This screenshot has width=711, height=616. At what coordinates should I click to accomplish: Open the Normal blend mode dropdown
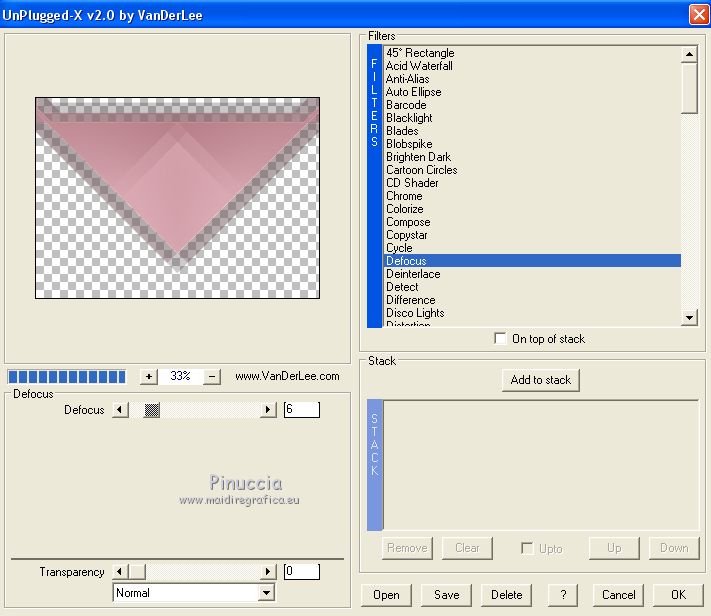267,593
